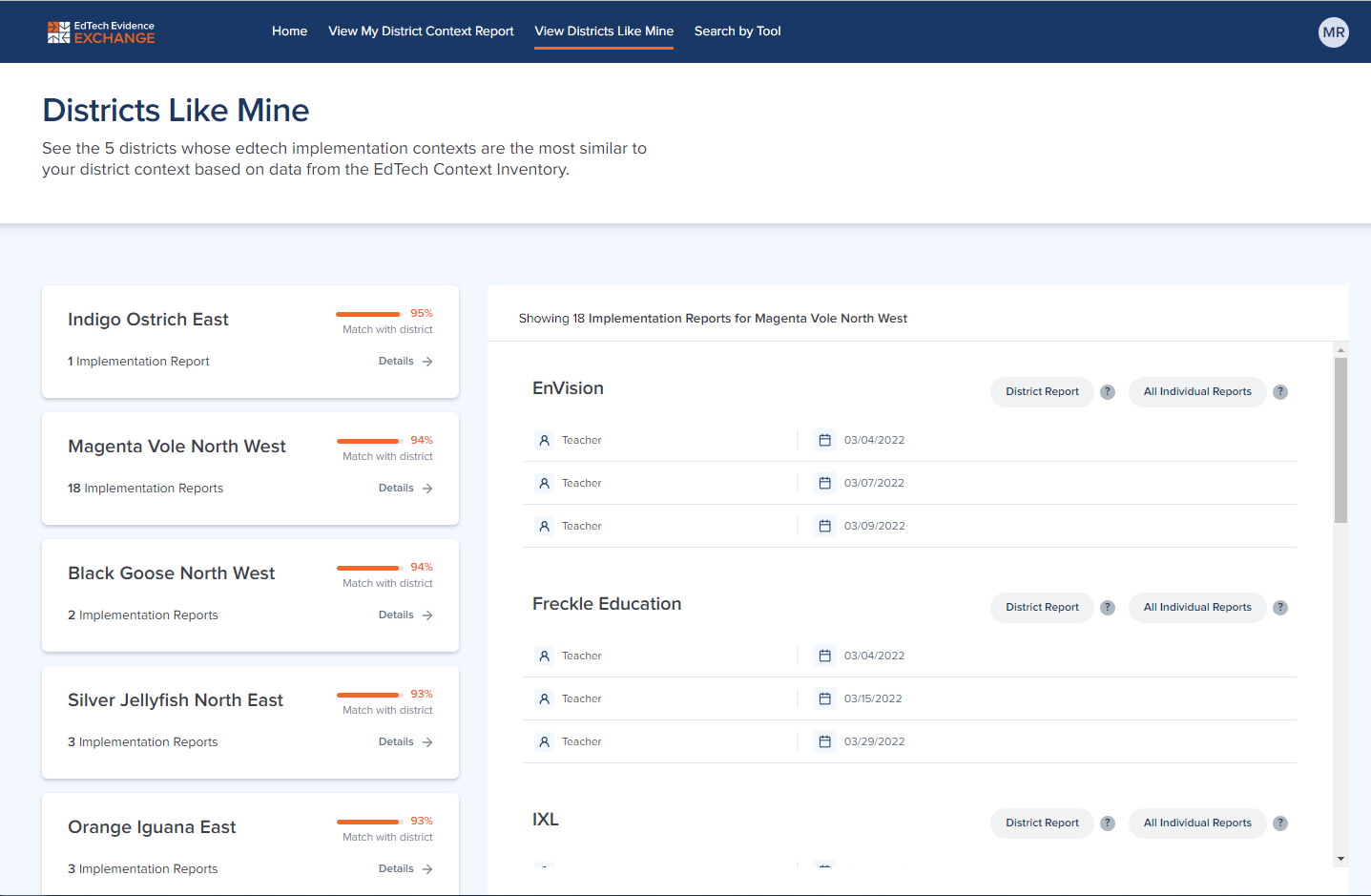Click '18 Implementation Reports' text
Image resolution: width=1371 pixels, height=896 pixels.
point(145,489)
